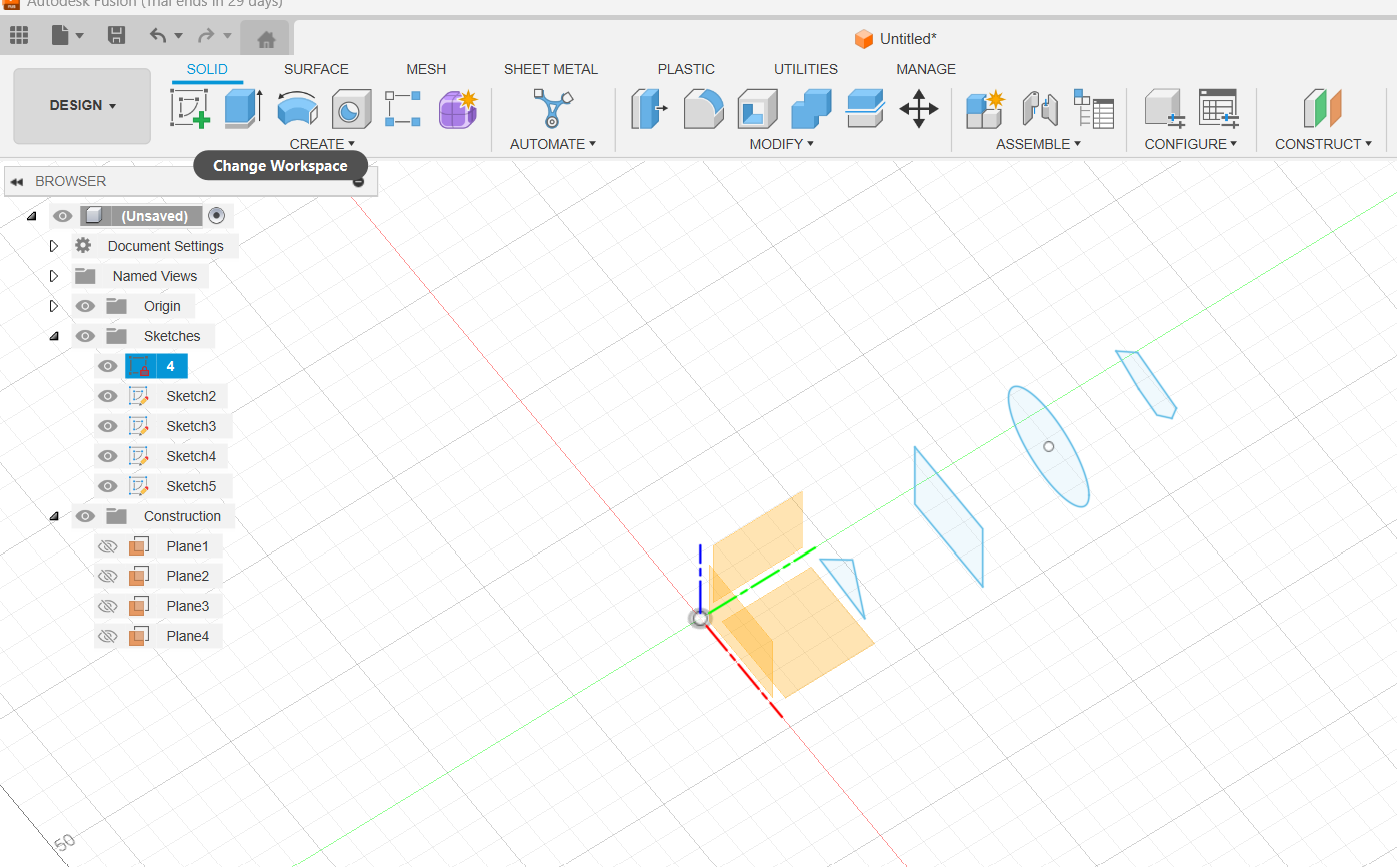Show Plane2 with its eye icon
Image resolution: width=1397 pixels, height=867 pixels.
(108, 576)
